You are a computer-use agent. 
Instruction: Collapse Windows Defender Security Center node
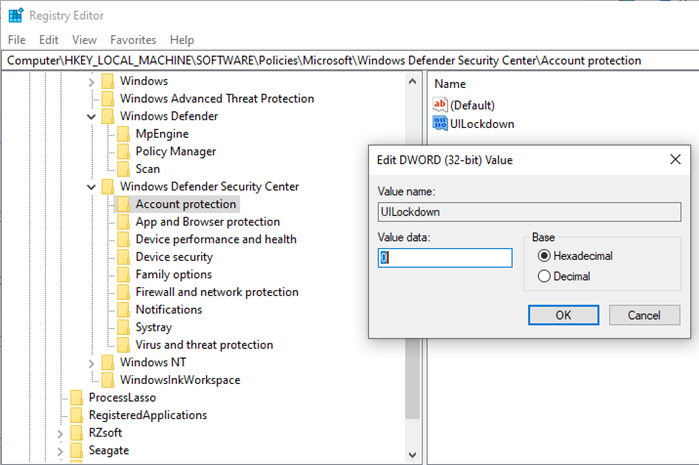[x=92, y=187]
